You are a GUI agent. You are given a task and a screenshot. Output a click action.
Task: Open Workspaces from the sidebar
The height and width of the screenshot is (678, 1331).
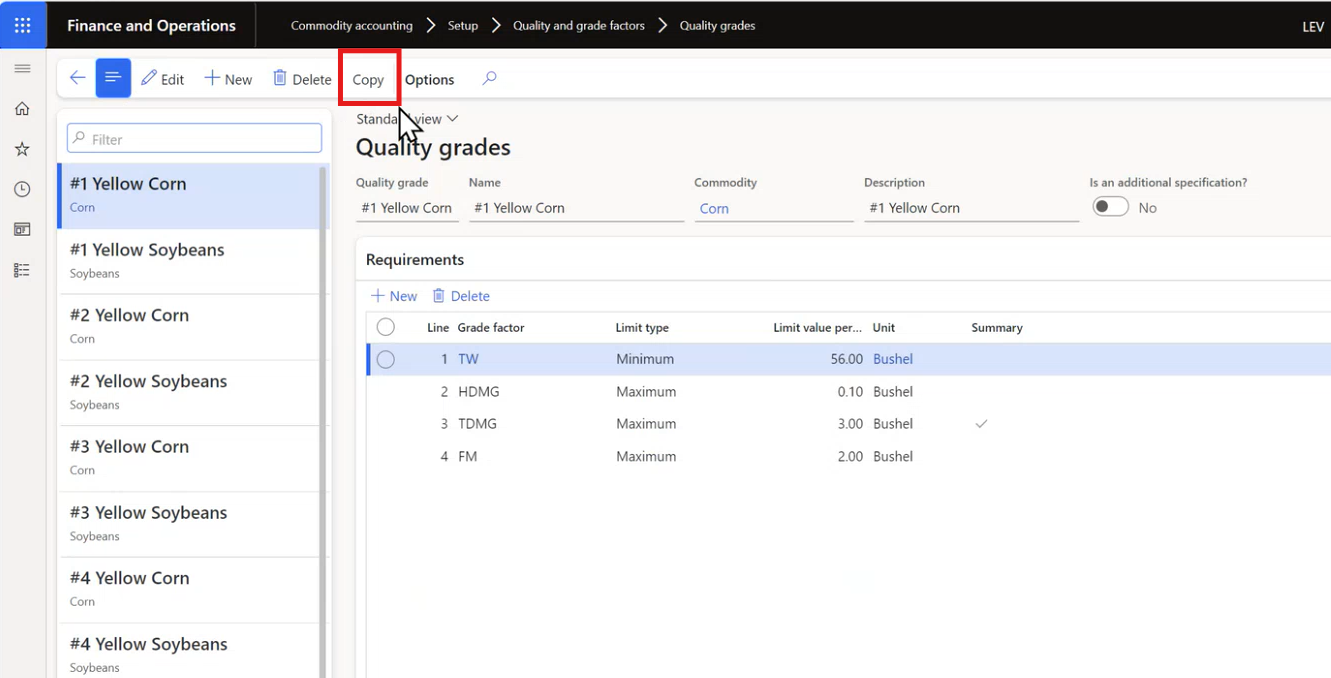click(x=22, y=228)
